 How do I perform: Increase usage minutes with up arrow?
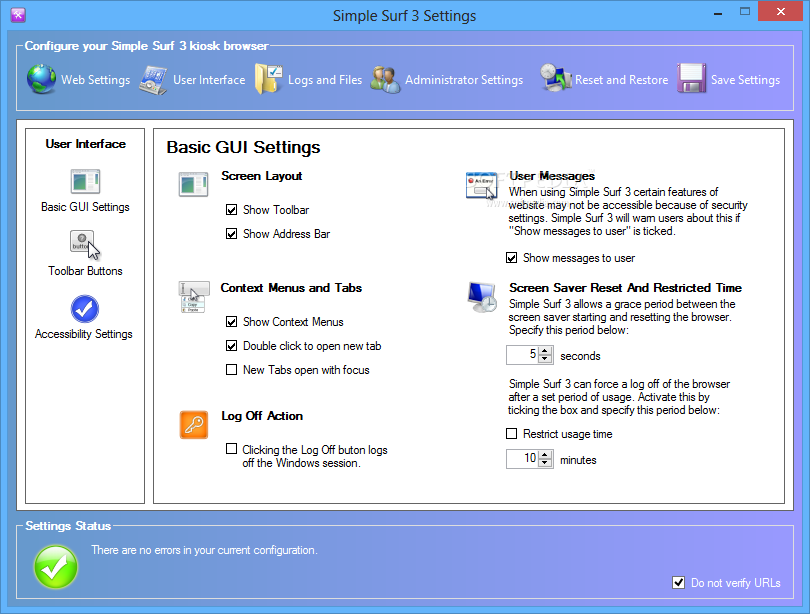(544, 454)
